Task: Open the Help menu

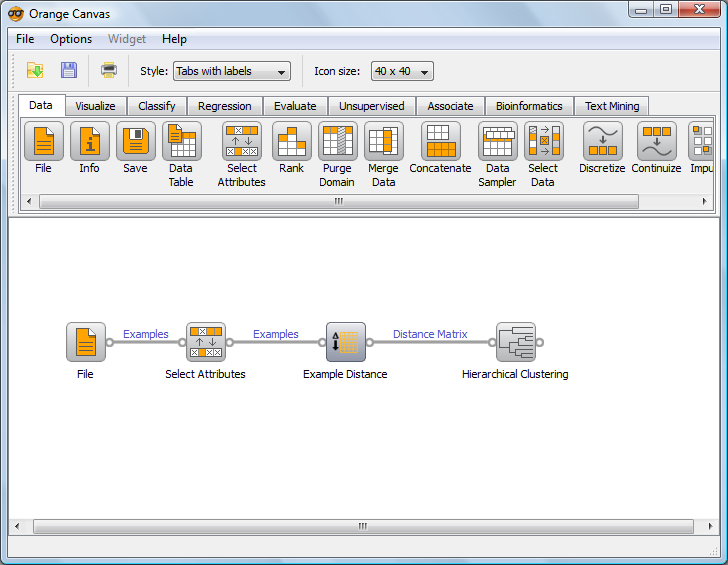Action: (174, 39)
